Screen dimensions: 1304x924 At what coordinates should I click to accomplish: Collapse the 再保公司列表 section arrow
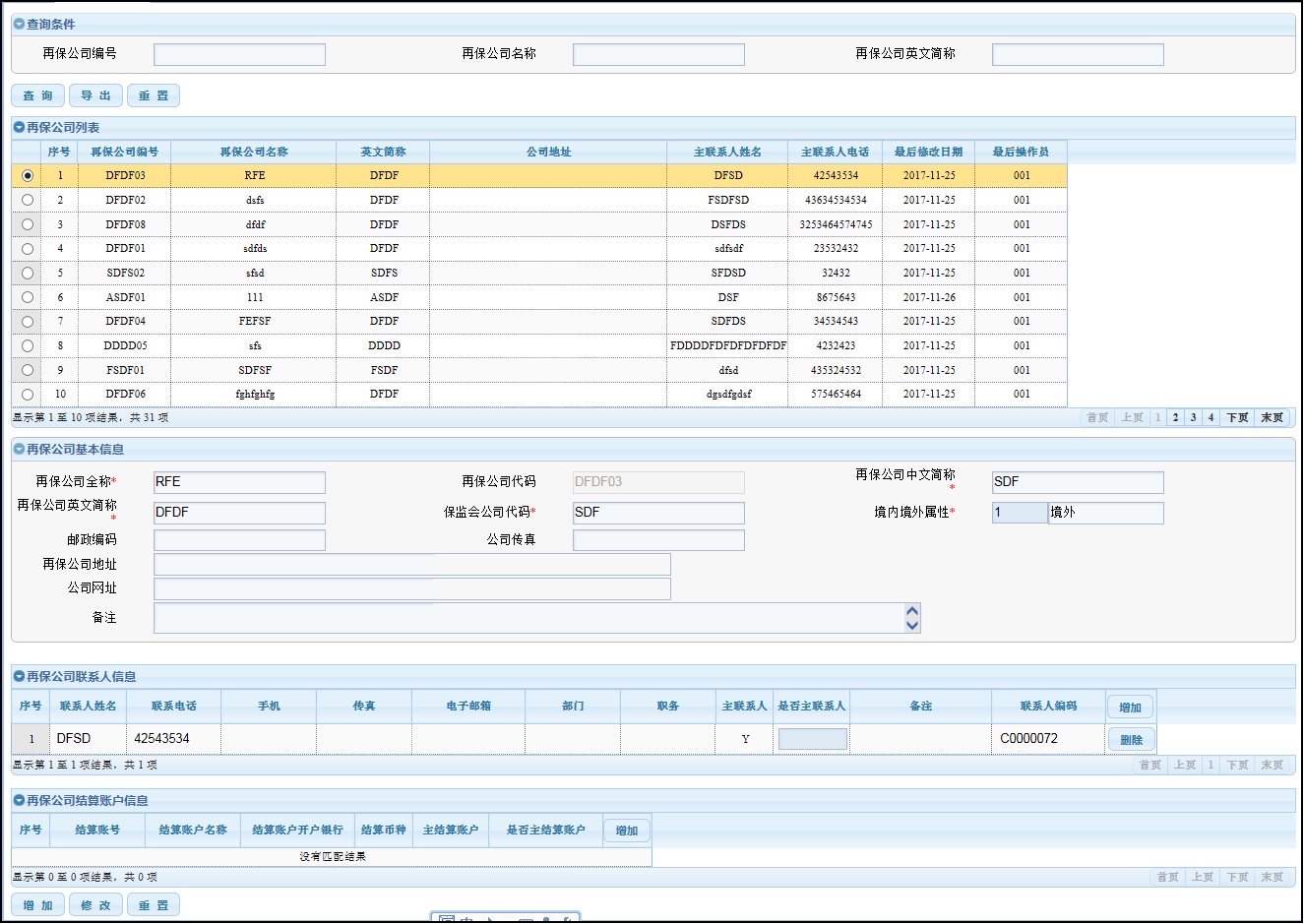coord(19,128)
